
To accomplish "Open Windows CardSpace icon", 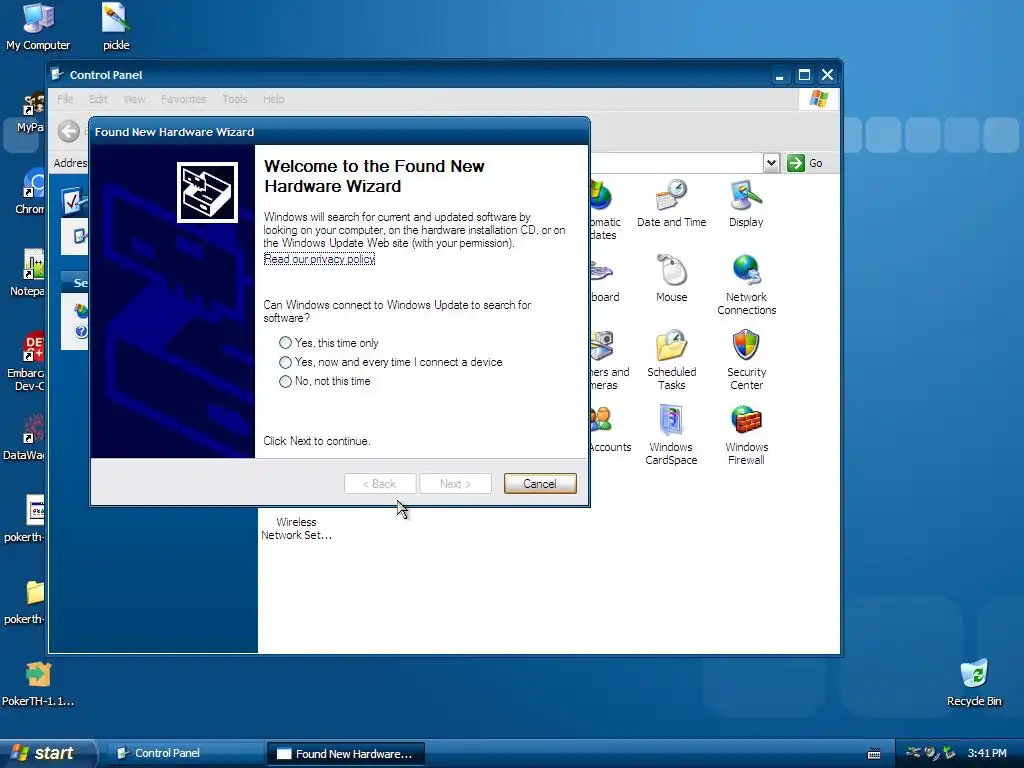I will (671, 435).
